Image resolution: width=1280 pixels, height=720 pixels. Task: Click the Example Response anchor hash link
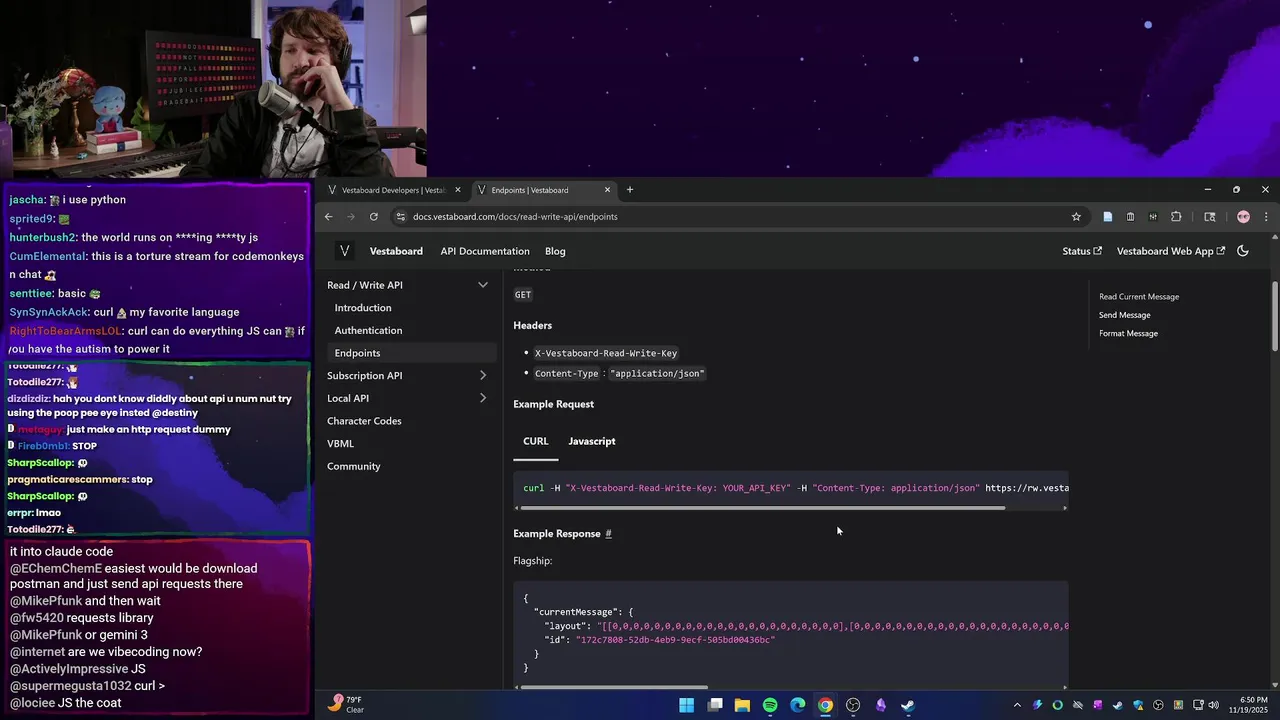coord(608,534)
